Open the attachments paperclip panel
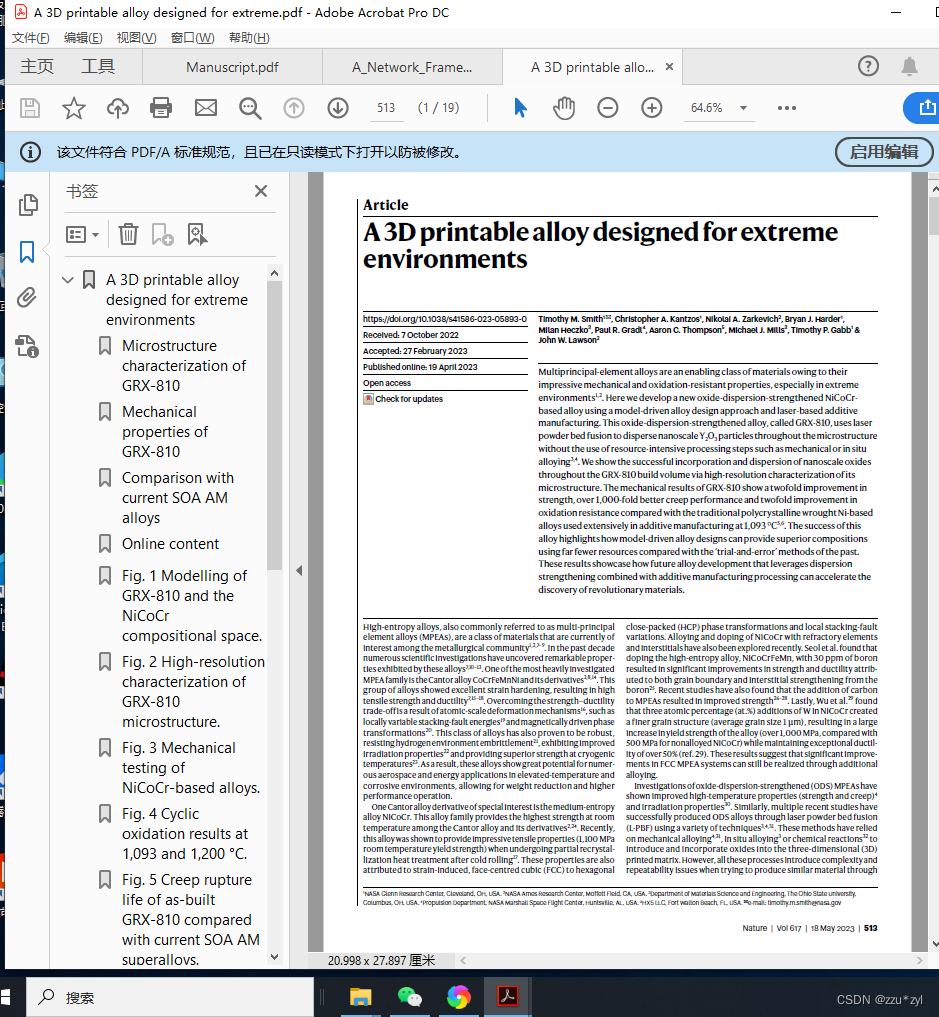939x1017 pixels. tap(27, 298)
